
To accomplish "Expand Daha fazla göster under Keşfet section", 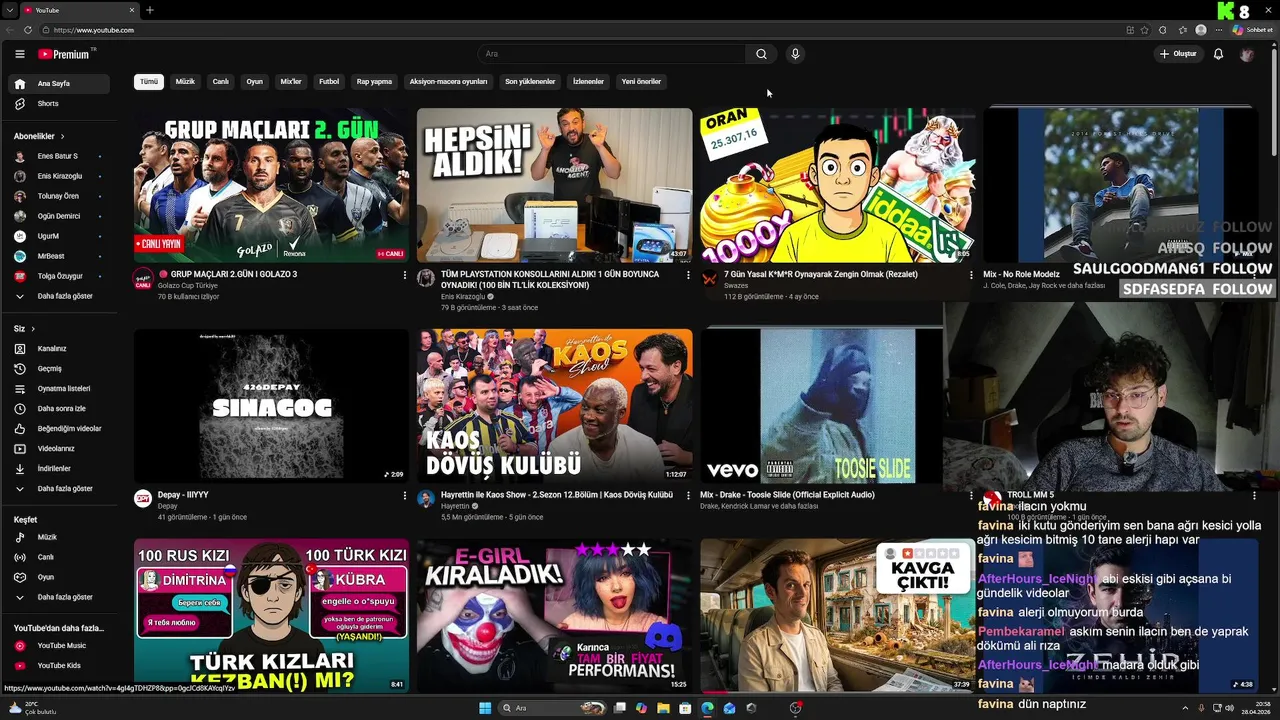I will 59,598.
